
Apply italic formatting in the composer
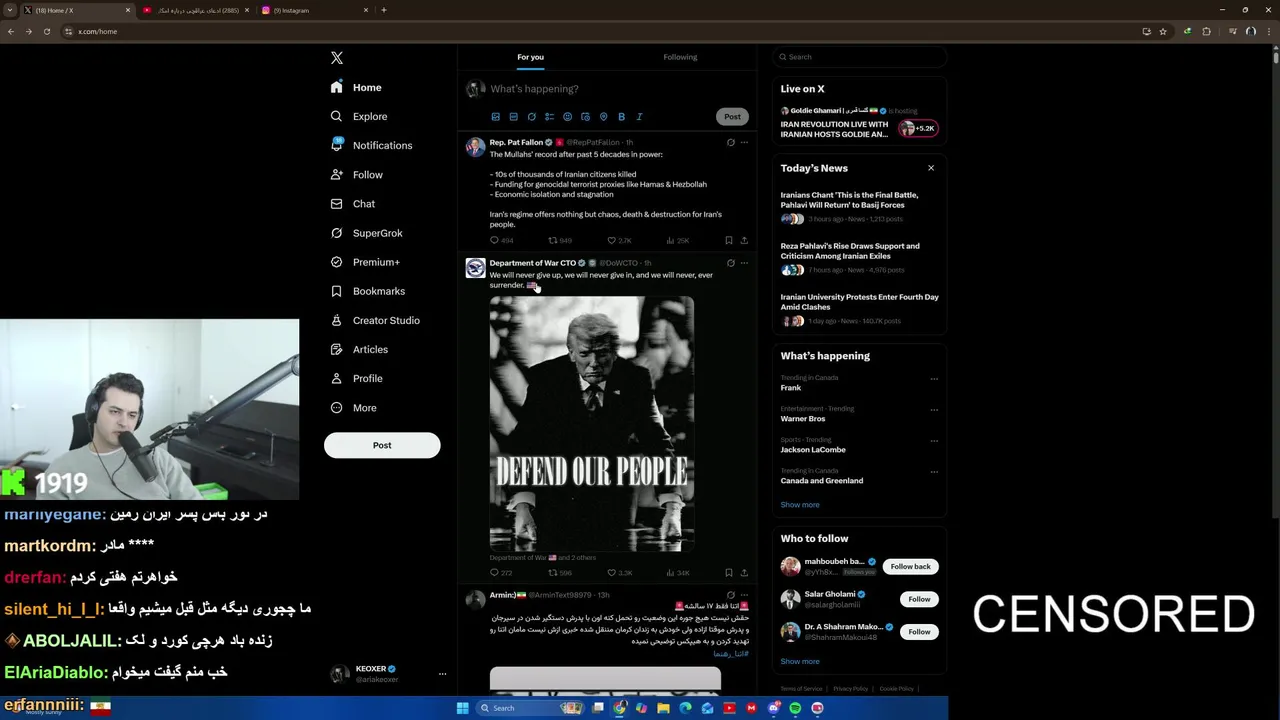(639, 117)
